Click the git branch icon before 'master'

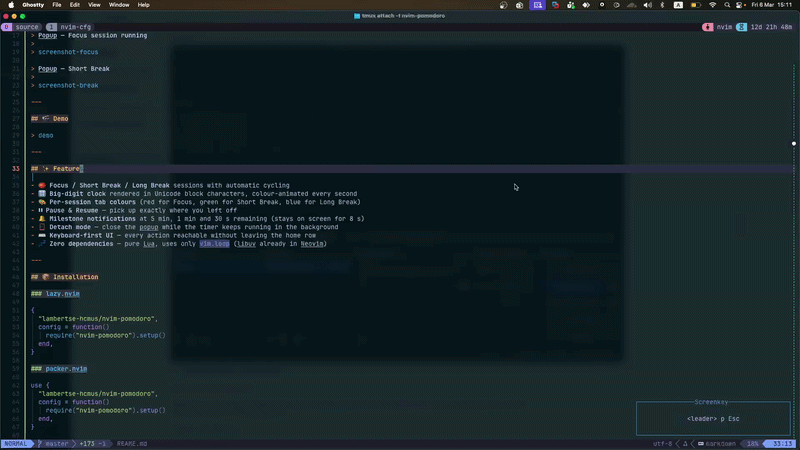click(x=40, y=444)
